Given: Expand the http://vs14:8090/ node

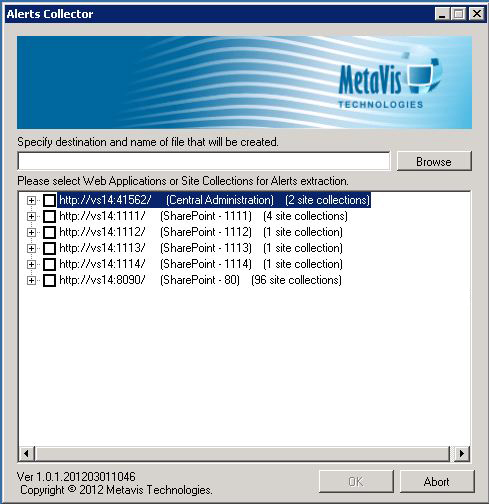Looking at the screenshot, I should (x=31, y=280).
